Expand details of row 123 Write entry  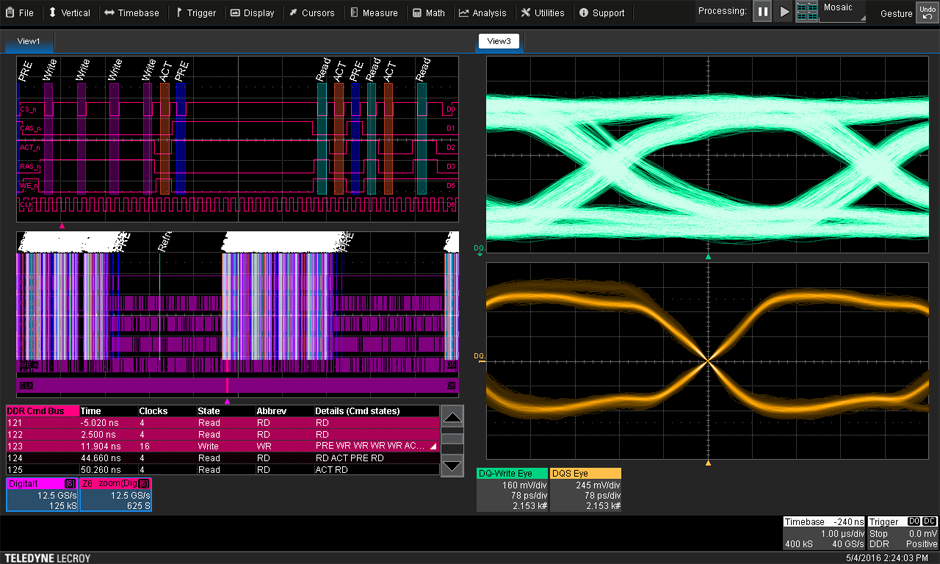pyautogui.click(x=433, y=445)
